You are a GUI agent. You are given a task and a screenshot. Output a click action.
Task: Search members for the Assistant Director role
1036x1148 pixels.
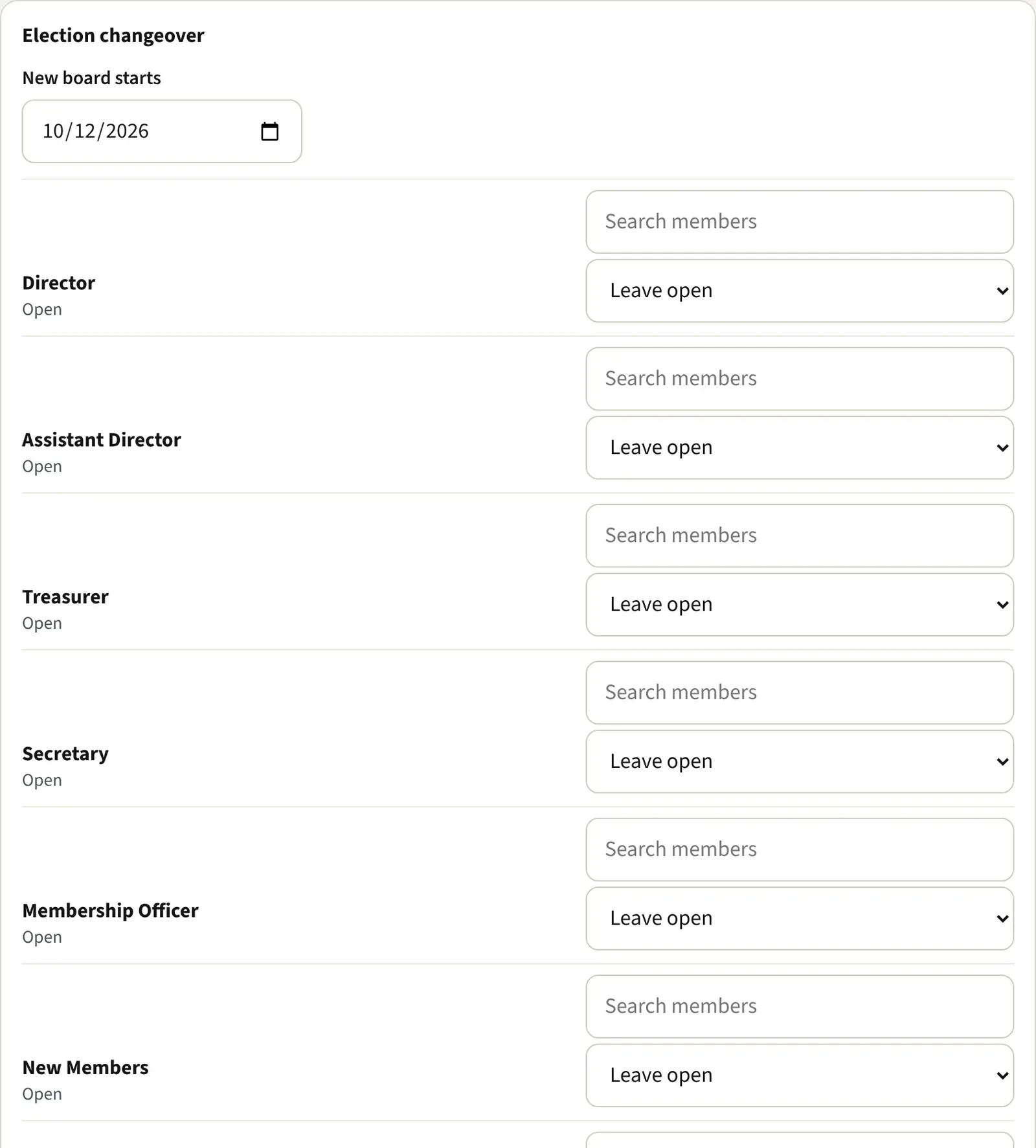click(x=800, y=379)
